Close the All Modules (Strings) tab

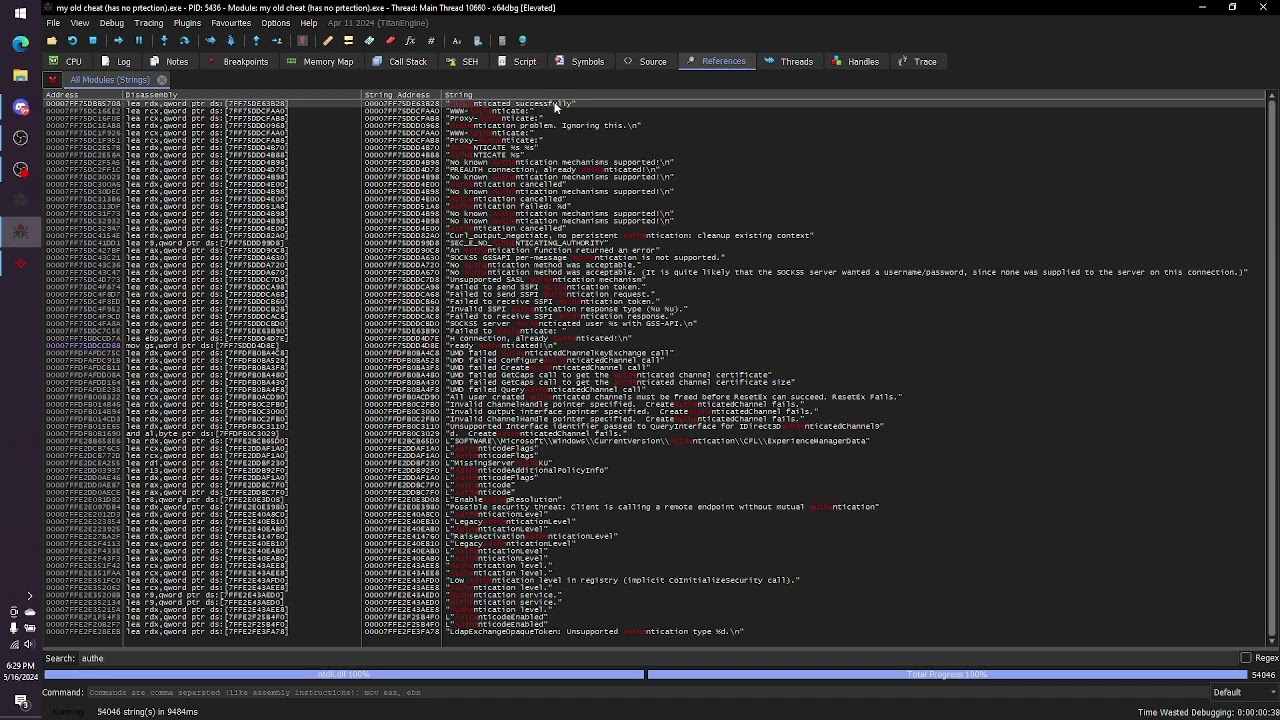coord(162,80)
